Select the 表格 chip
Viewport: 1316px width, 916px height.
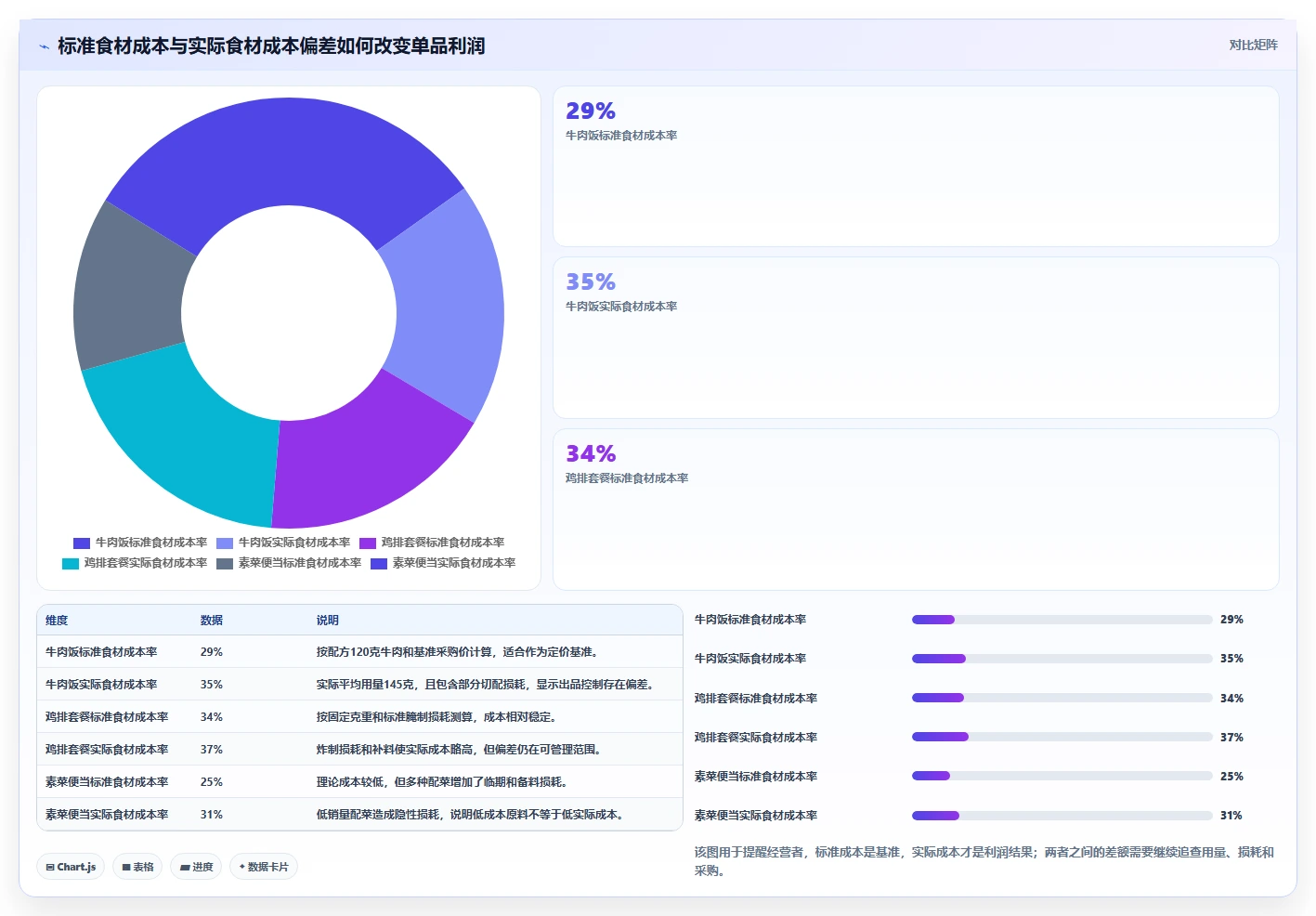137,867
